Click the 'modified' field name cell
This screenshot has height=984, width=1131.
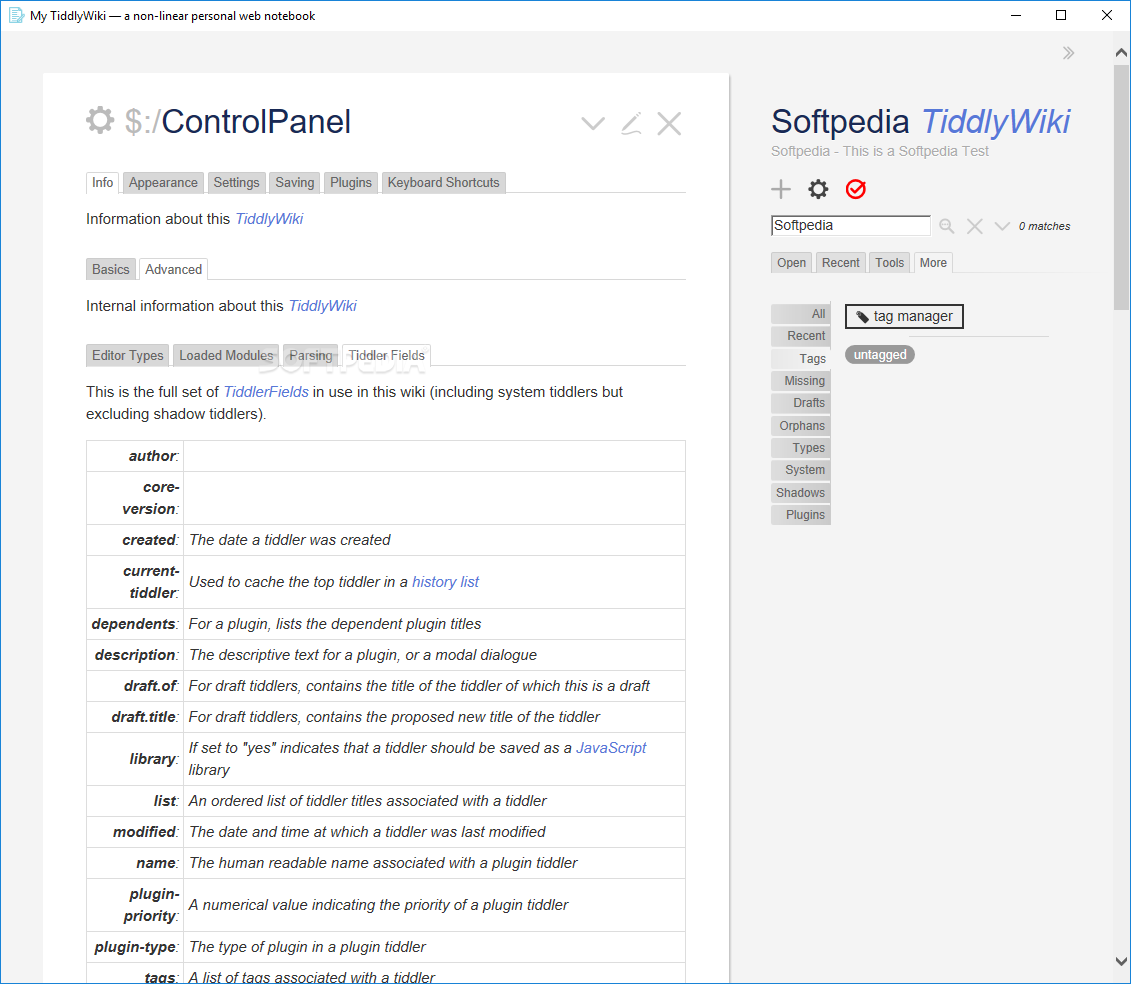(x=135, y=832)
